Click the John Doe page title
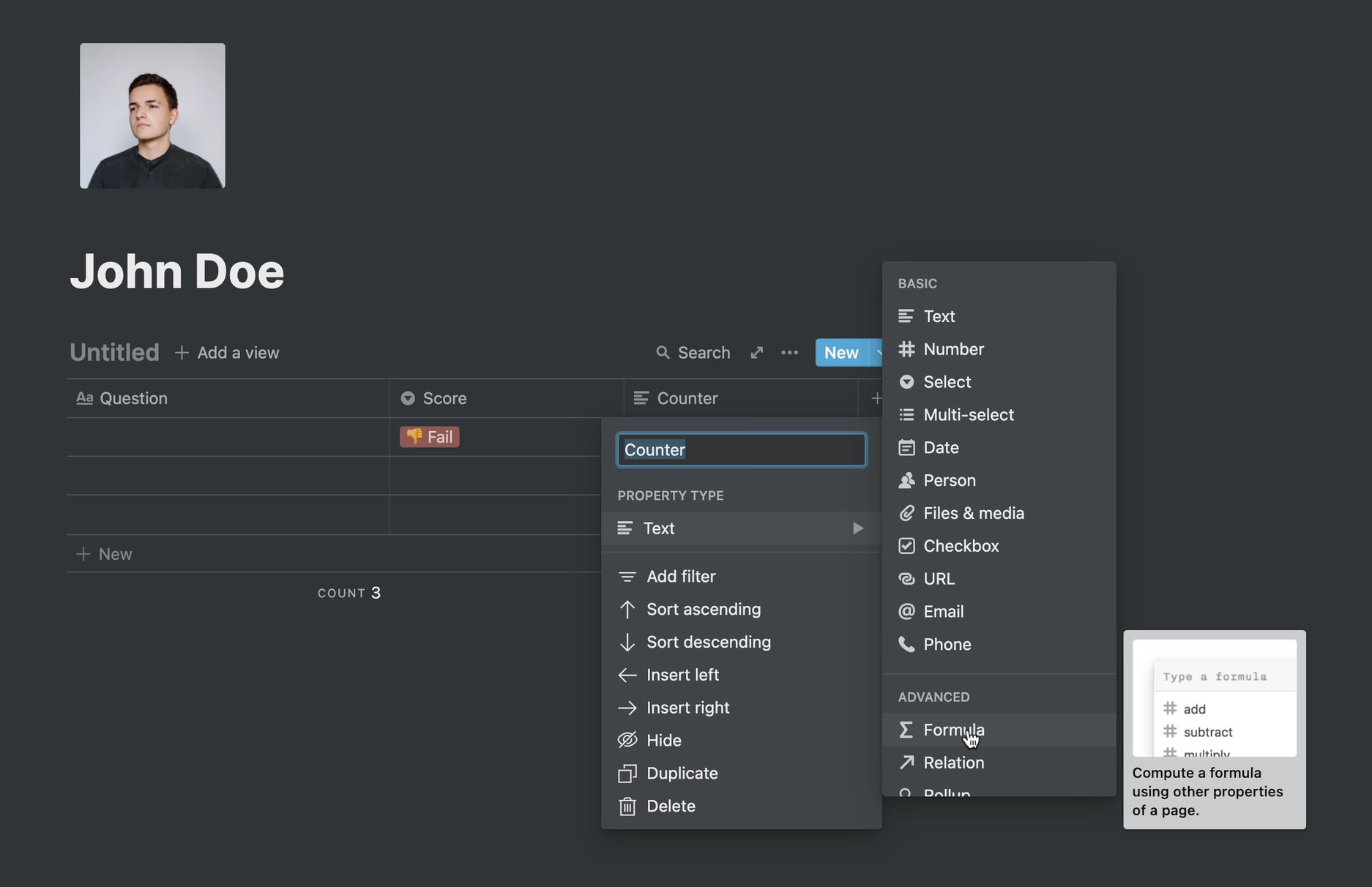 click(177, 272)
